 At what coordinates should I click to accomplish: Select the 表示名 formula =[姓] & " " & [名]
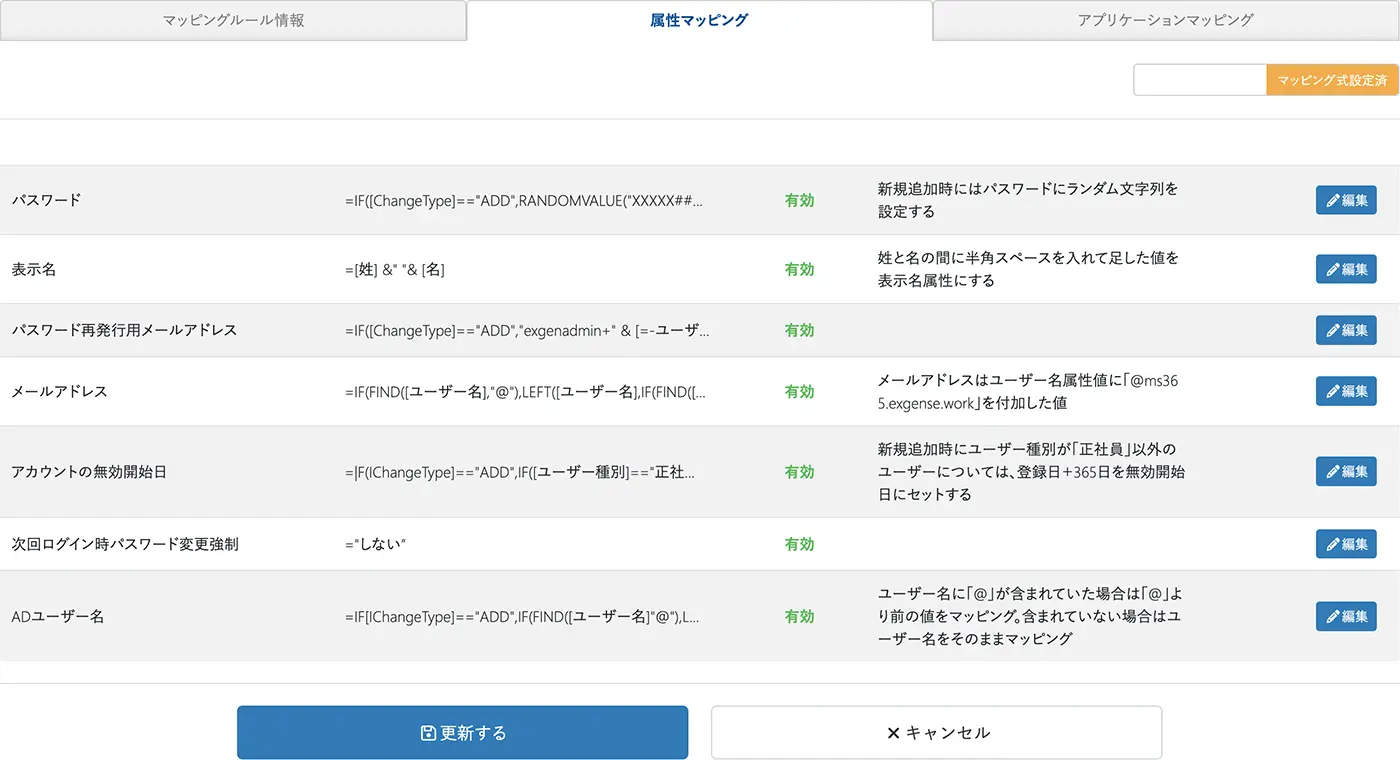tap(395, 269)
